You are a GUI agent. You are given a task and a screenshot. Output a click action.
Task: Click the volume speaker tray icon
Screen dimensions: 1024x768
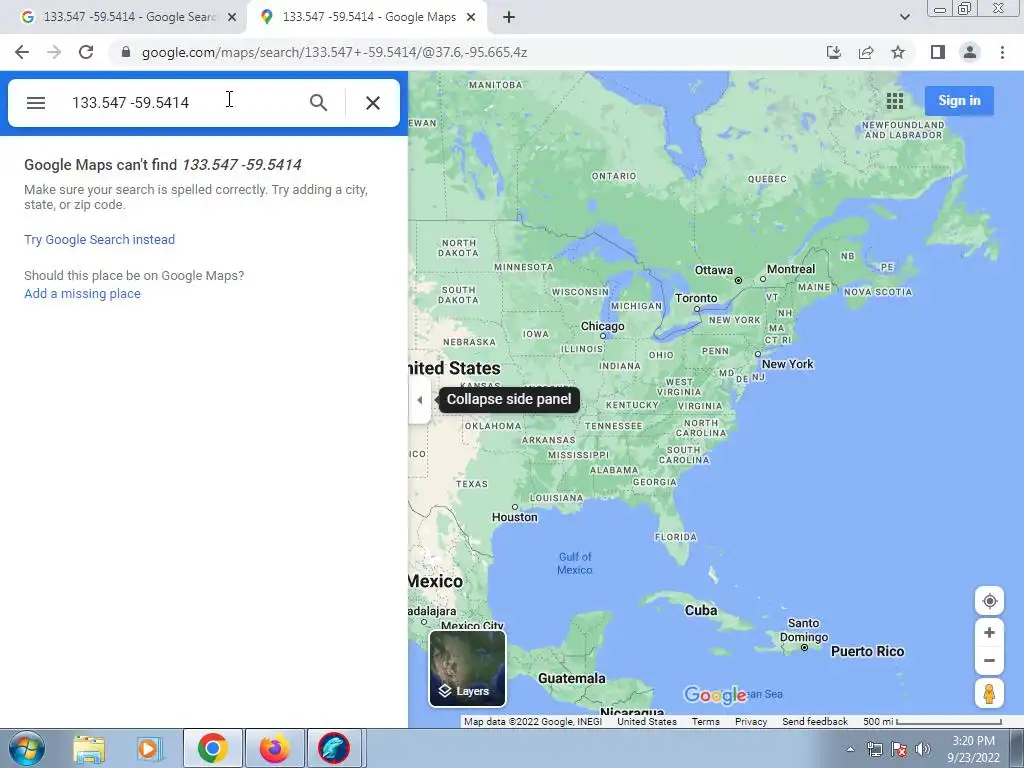pyautogui.click(x=923, y=749)
